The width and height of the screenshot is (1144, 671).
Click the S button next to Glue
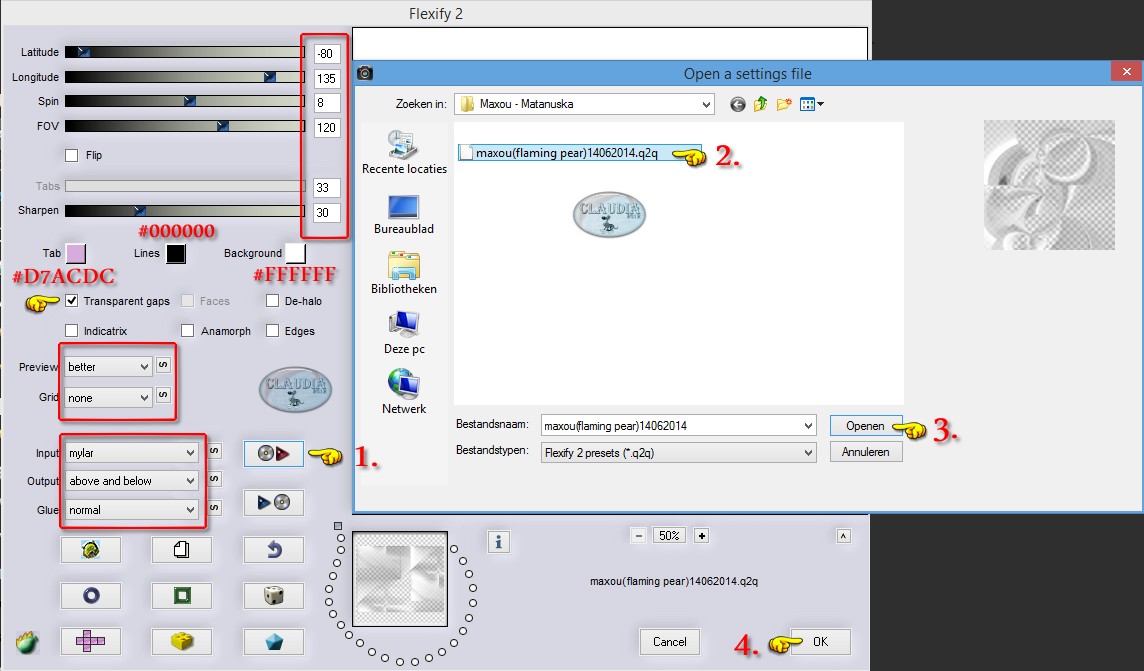coord(214,508)
